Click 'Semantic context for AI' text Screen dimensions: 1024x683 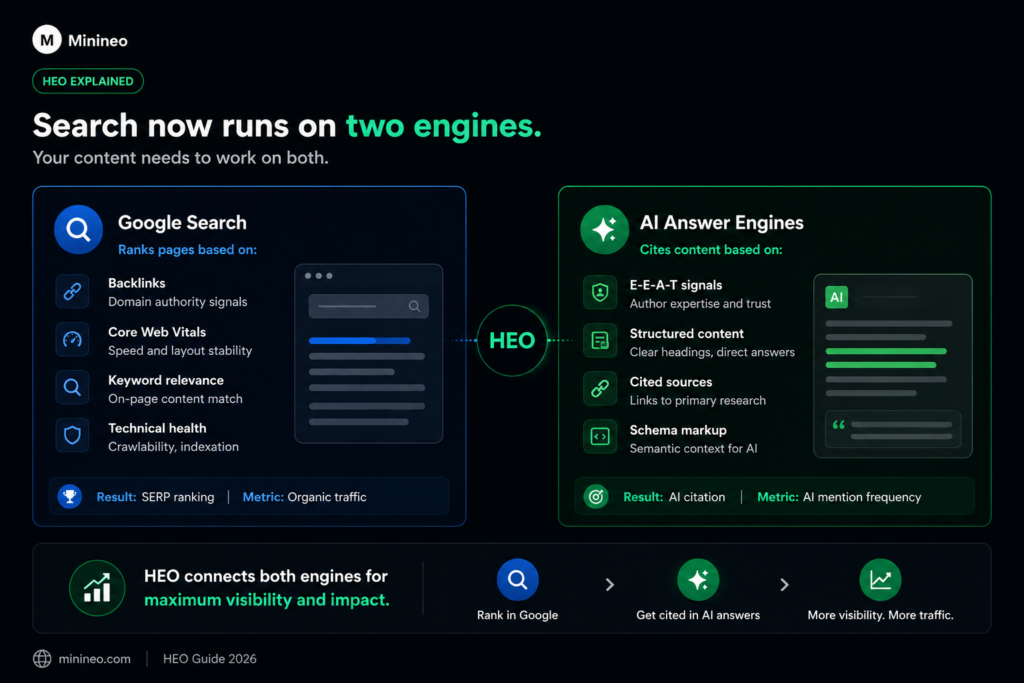click(x=694, y=449)
